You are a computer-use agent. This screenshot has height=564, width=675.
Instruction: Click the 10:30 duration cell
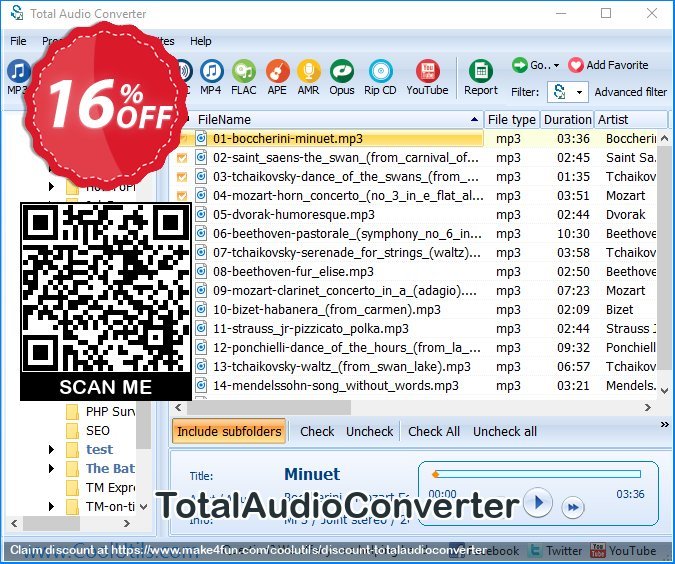pyautogui.click(x=573, y=233)
